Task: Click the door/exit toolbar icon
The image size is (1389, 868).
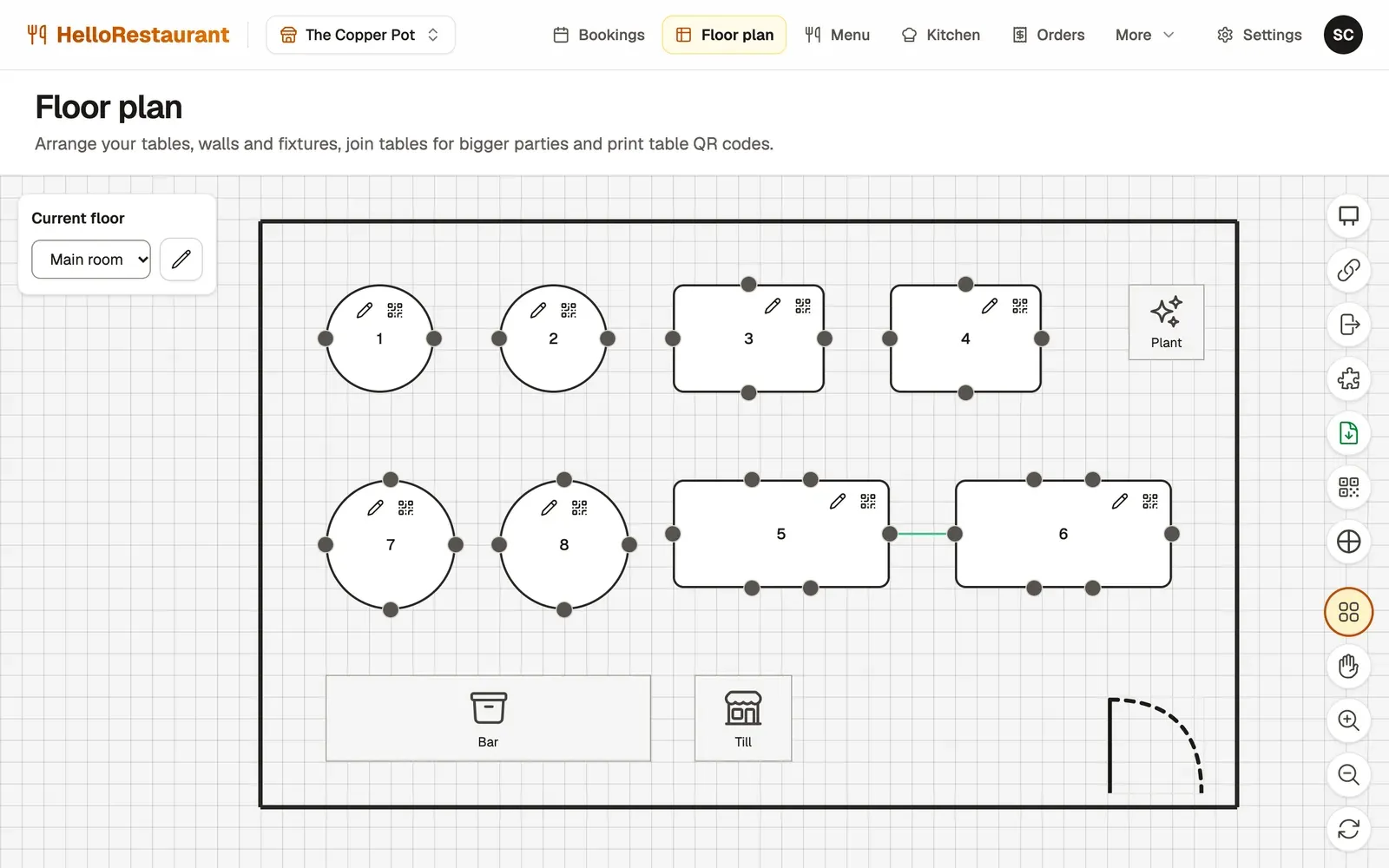Action: (x=1348, y=325)
